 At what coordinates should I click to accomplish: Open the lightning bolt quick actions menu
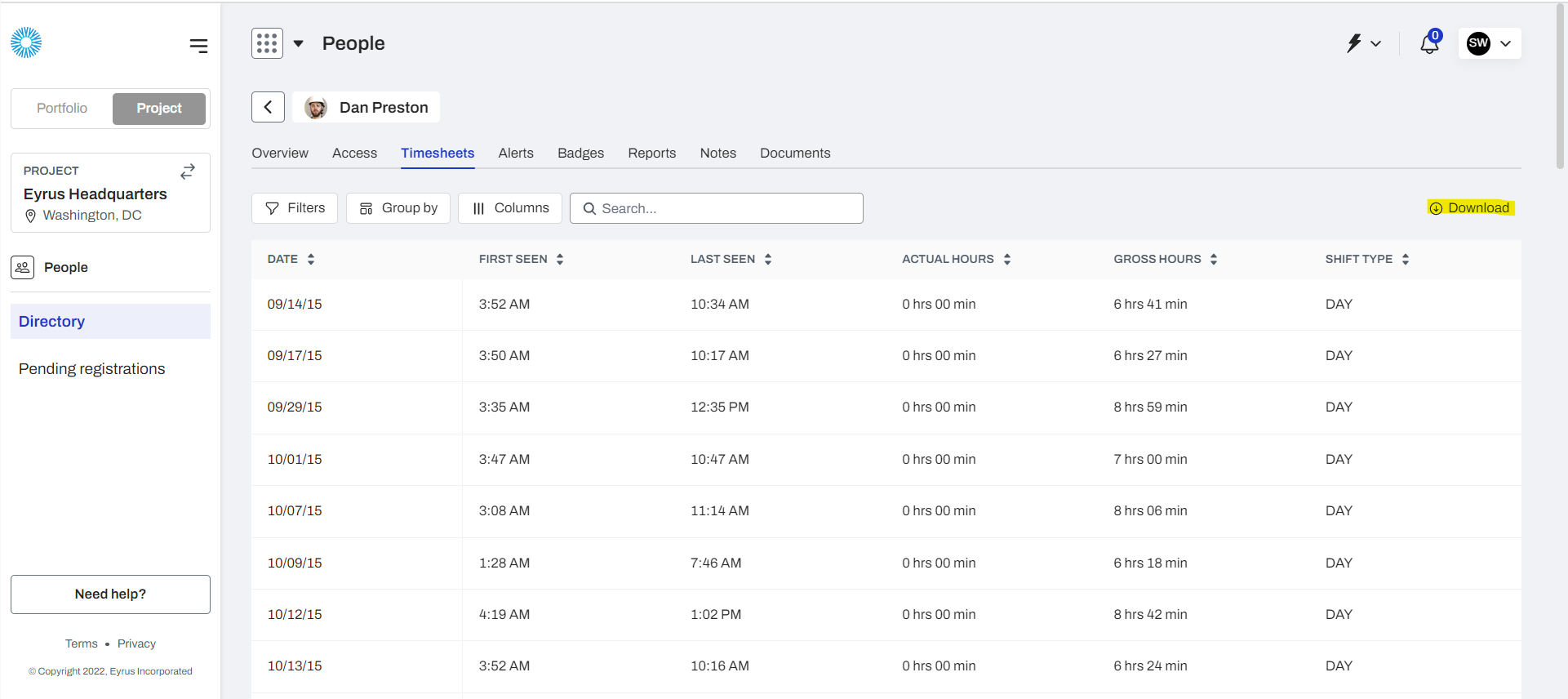click(1363, 43)
